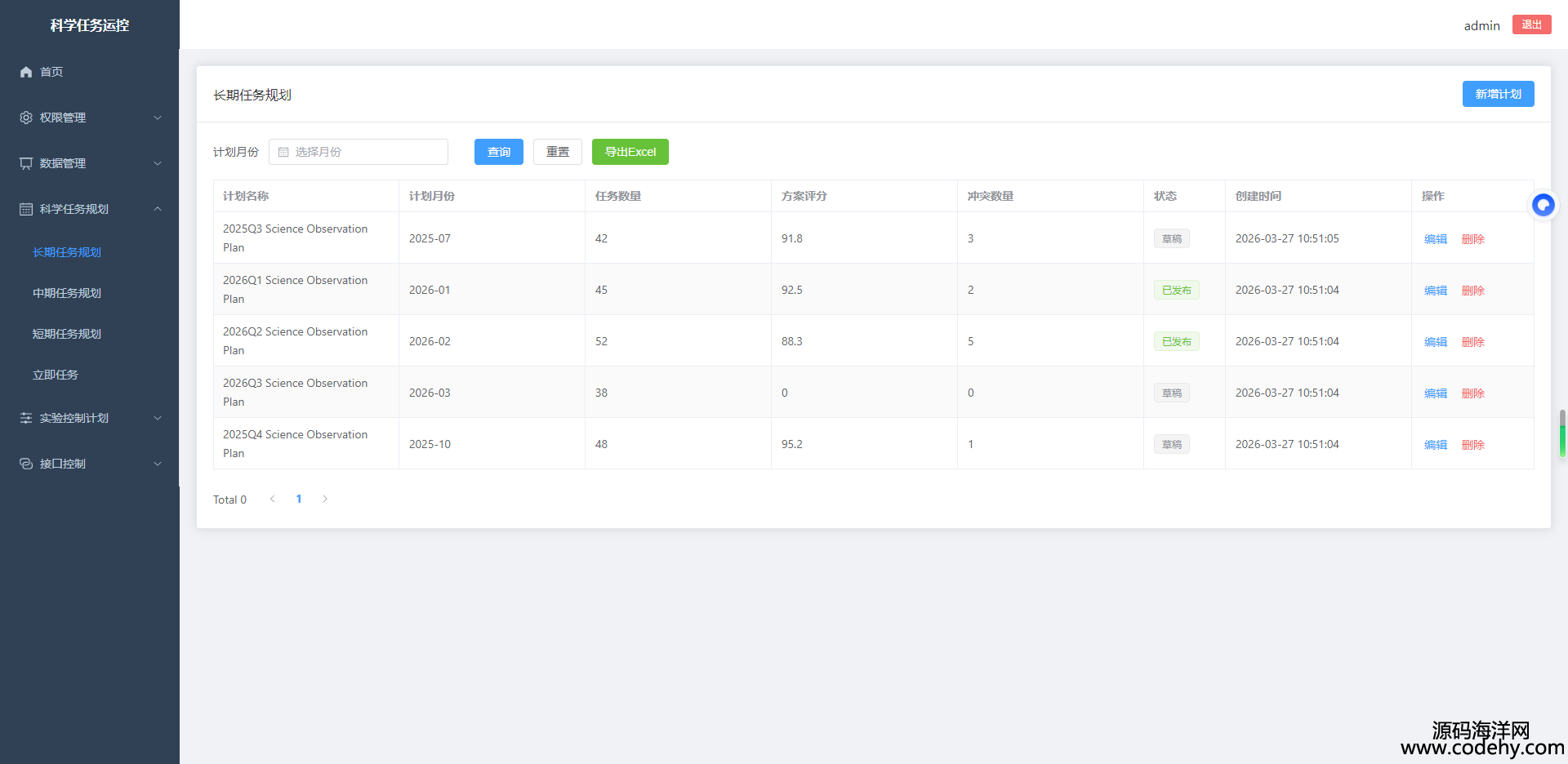Viewport: 1568px width, 764px height.
Task: Go to 短期任务规划 page
Action: 67,334
